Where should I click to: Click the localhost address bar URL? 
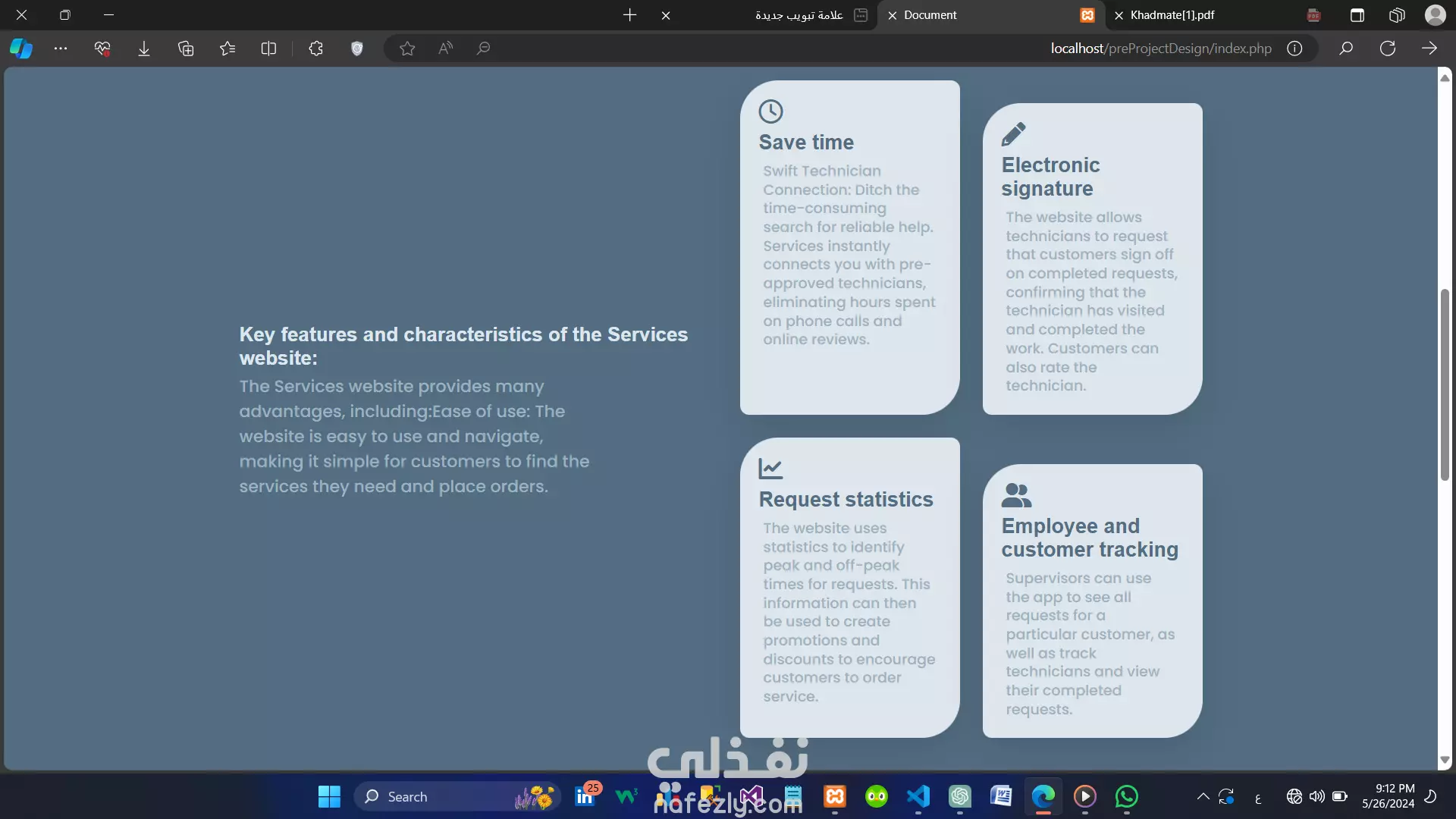[1160, 49]
